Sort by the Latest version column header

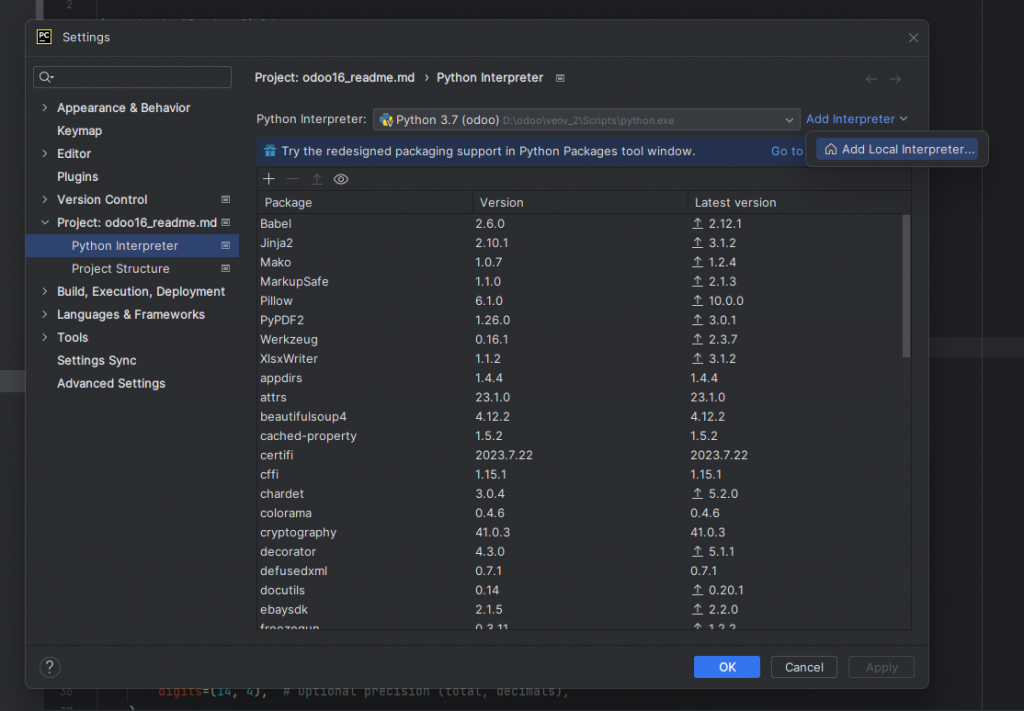click(x=799, y=202)
